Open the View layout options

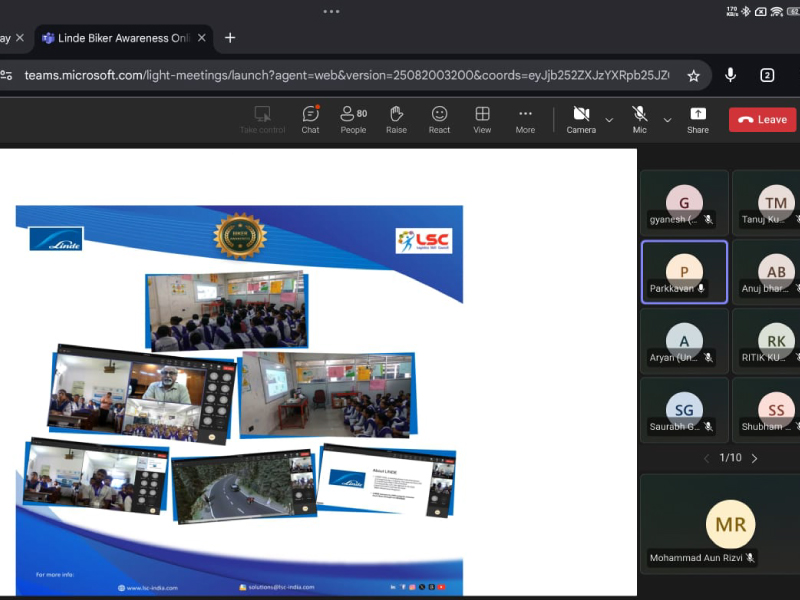click(482, 119)
